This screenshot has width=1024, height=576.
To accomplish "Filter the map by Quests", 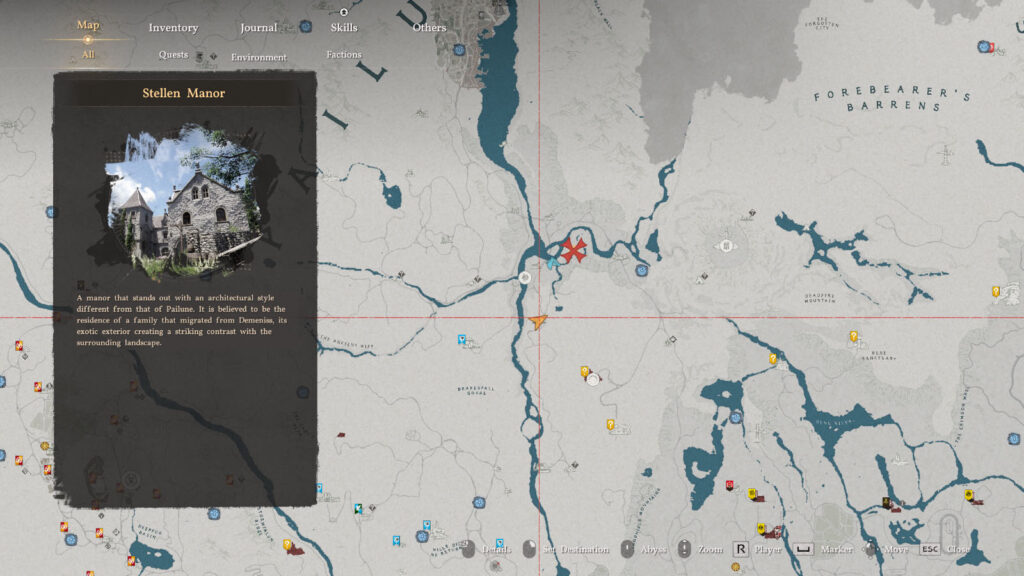I will [173, 55].
